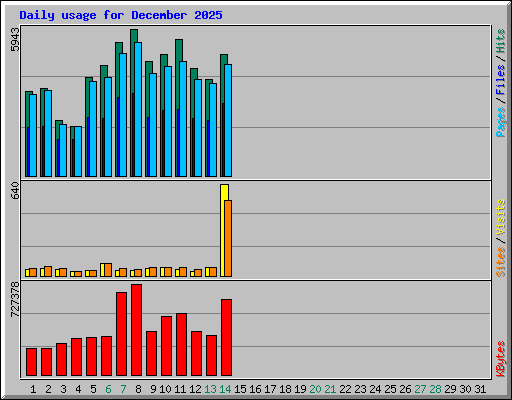
Task: Click the day 12 axis label
Action: click(195, 389)
